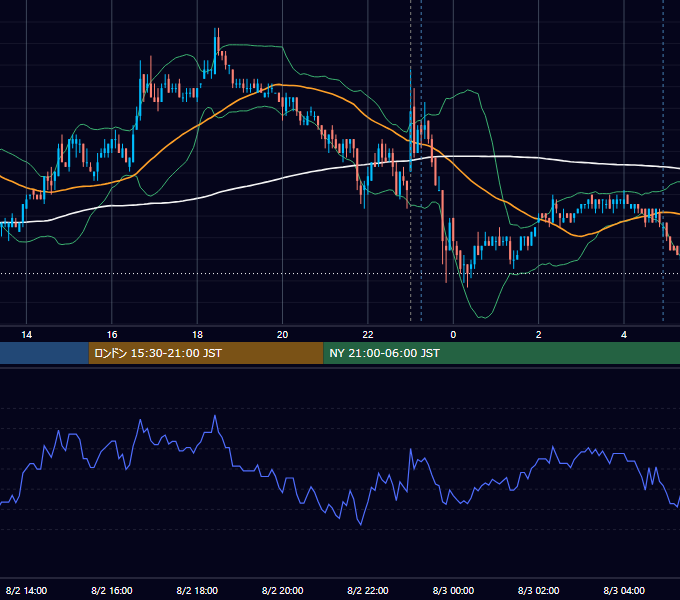Click the 8/2 14:00 date label
Viewport: 680px width, 600px height.
click(x=26, y=590)
